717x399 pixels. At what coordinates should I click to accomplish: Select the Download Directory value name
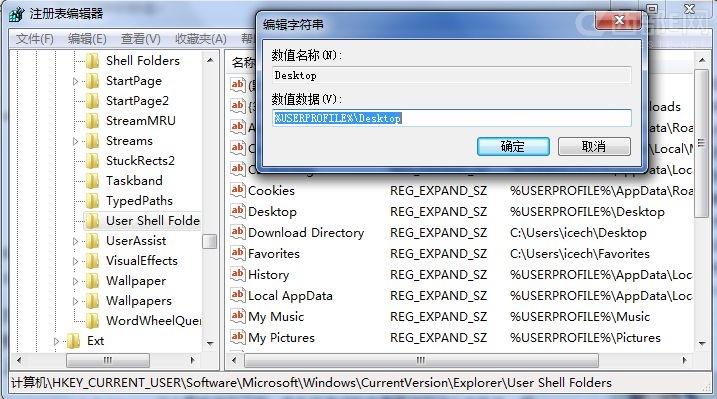pyautogui.click(x=306, y=232)
